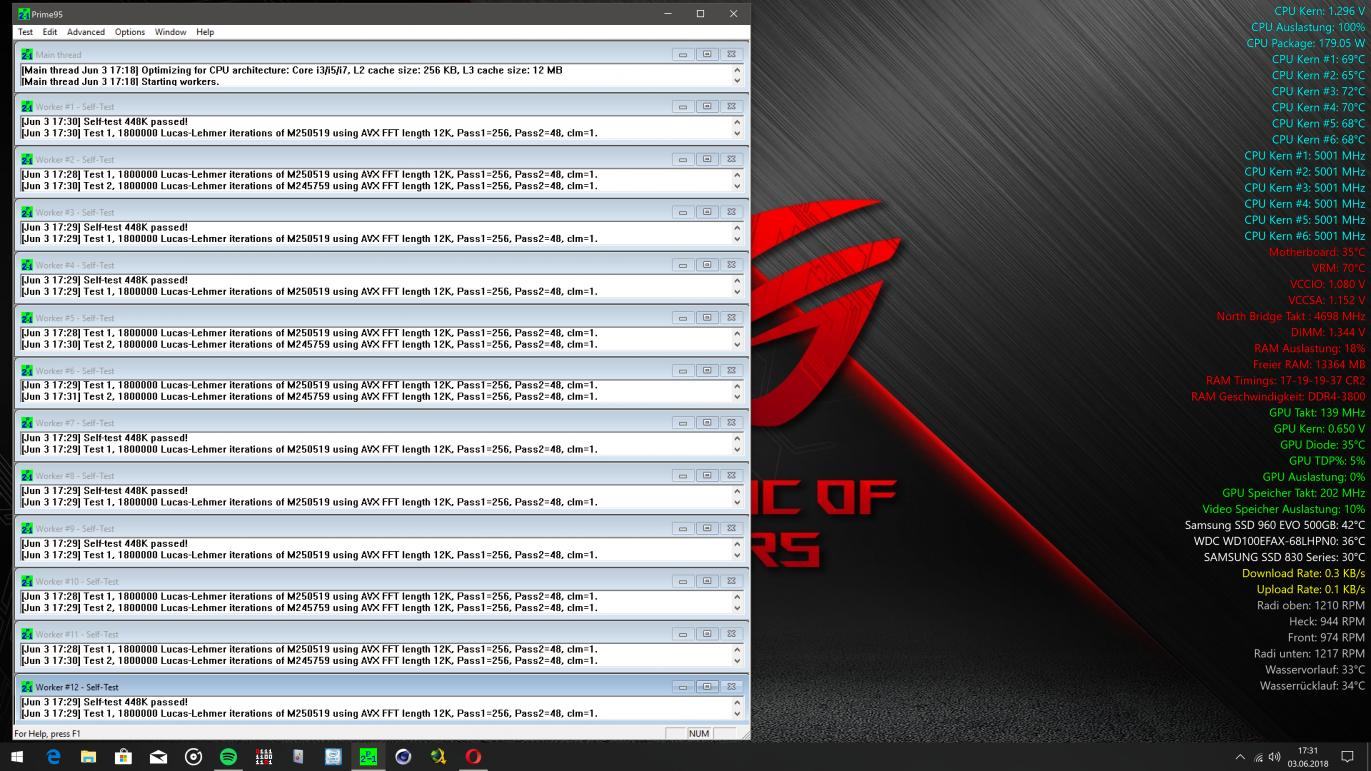Viewport: 1371px width, 771px height.
Task: Open the Mail app from taskbar
Action: [x=158, y=757]
